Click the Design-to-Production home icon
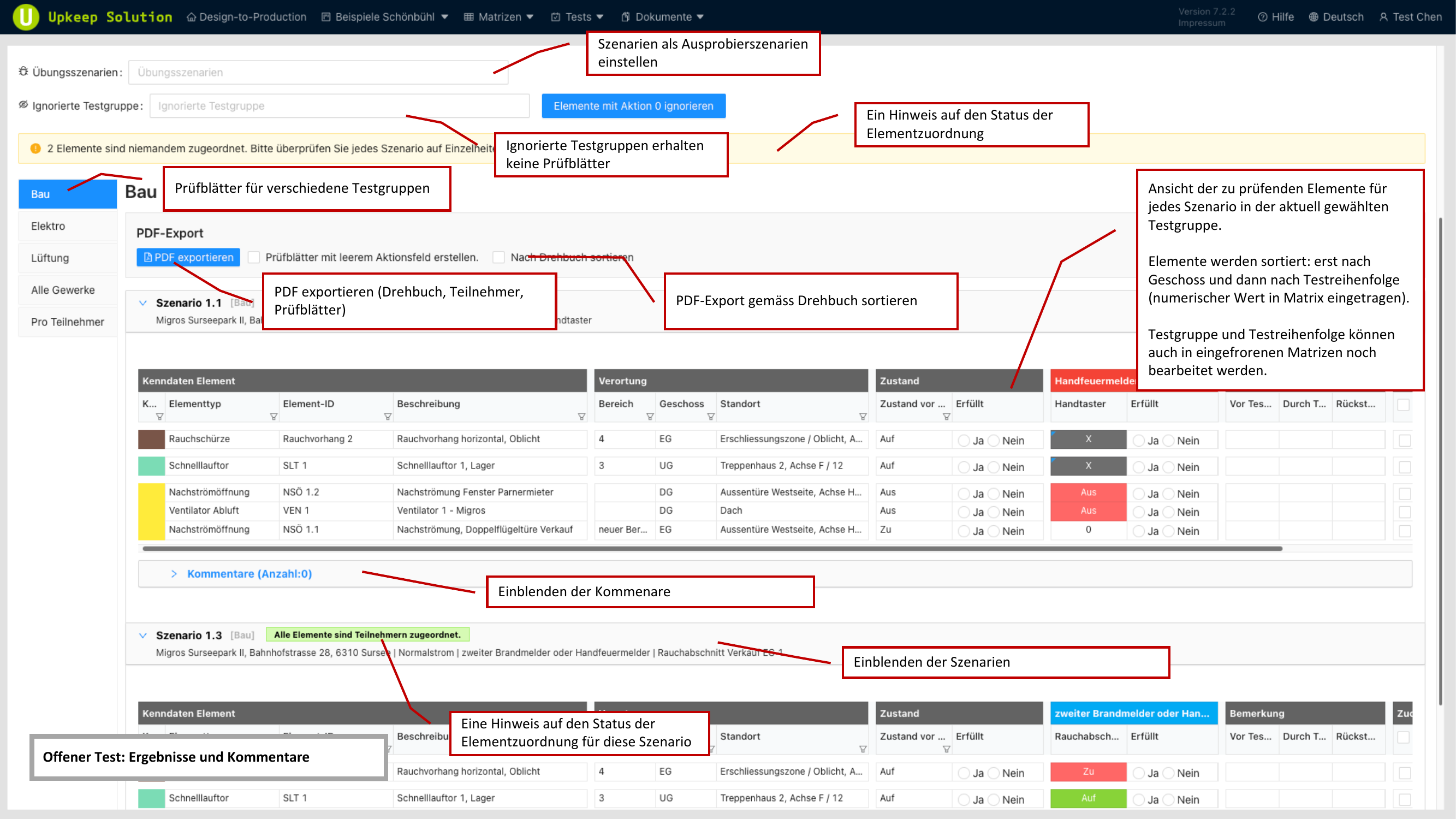The height and width of the screenshot is (819, 1456). coord(192,17)
